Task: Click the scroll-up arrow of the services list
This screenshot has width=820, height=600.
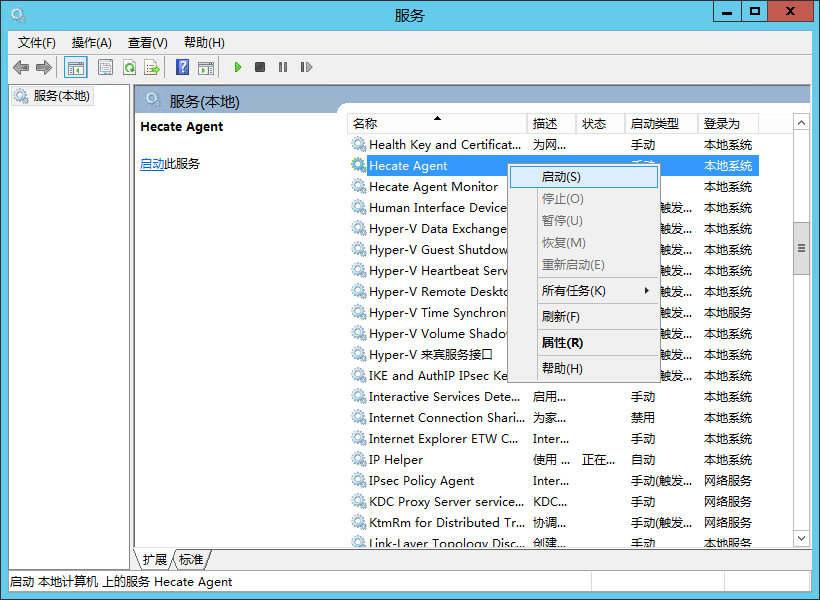Action: click(x=801, y=122)
